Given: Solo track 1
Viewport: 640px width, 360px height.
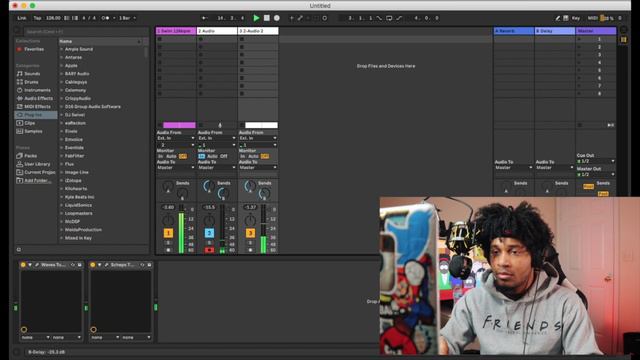Looking at the screenshot, I should coord(168,243).
